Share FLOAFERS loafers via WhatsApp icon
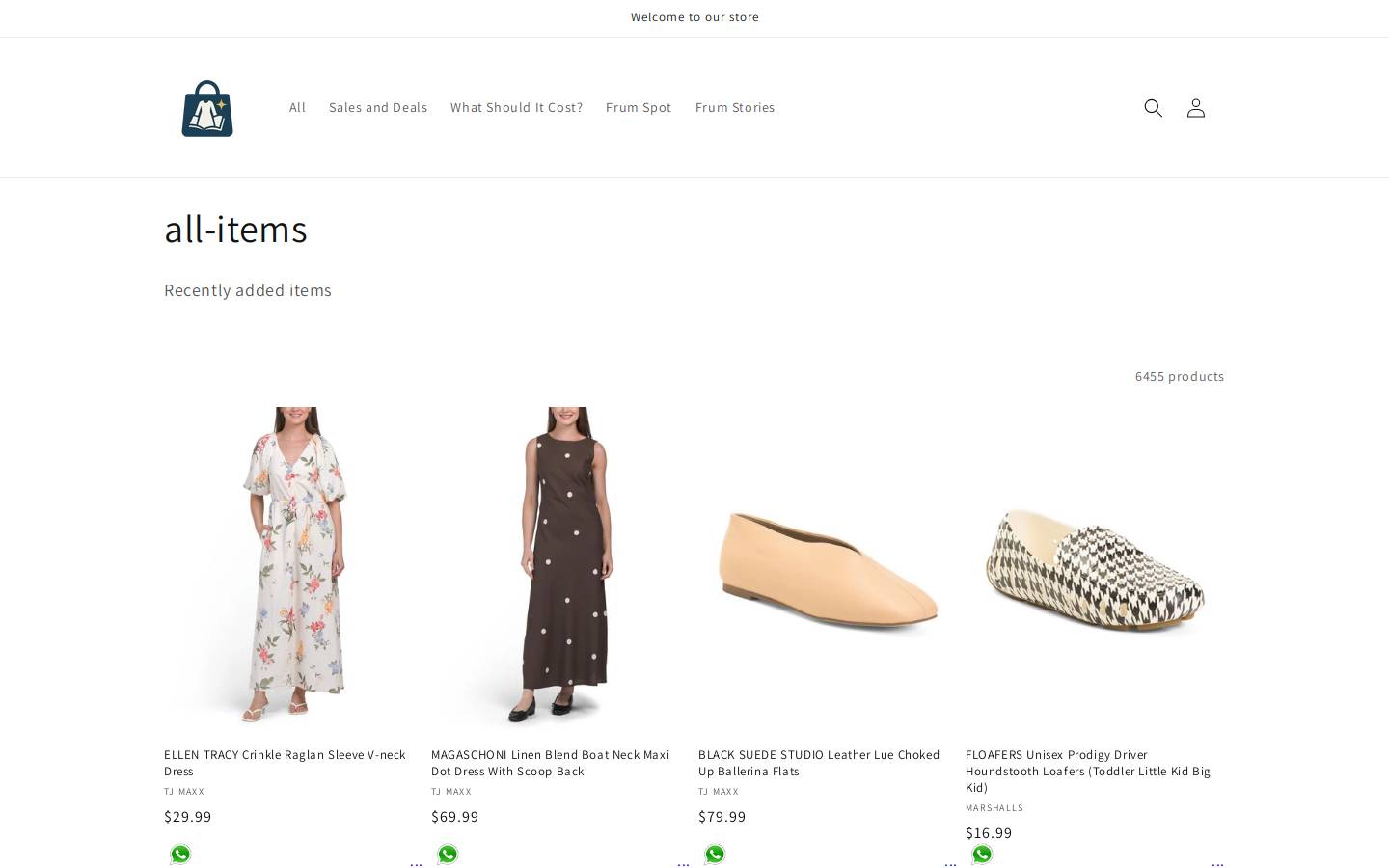Viewport: 1389px width, 868px height. 982,854
